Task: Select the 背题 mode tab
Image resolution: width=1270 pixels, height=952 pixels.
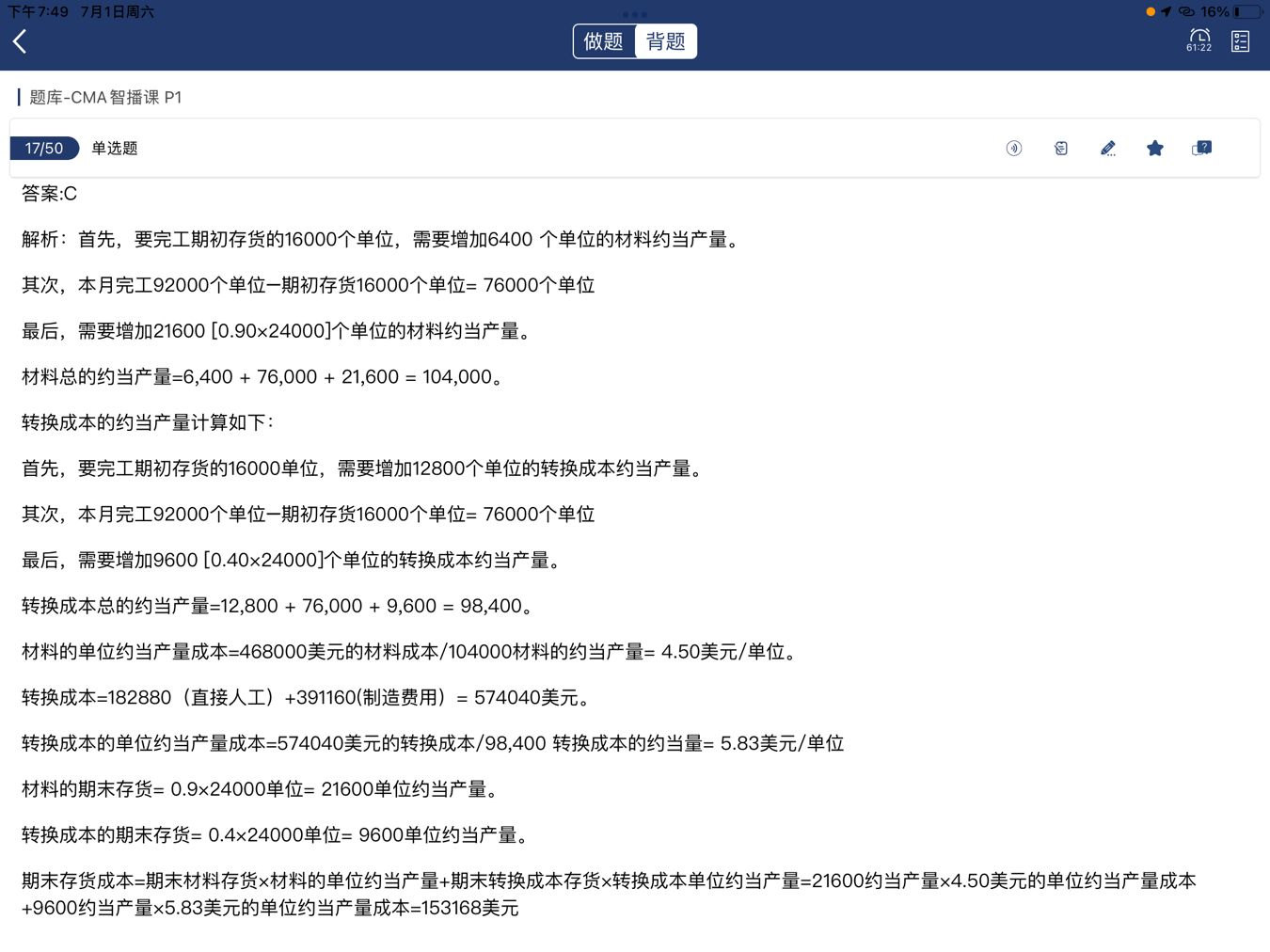Action: click(666, 41)
